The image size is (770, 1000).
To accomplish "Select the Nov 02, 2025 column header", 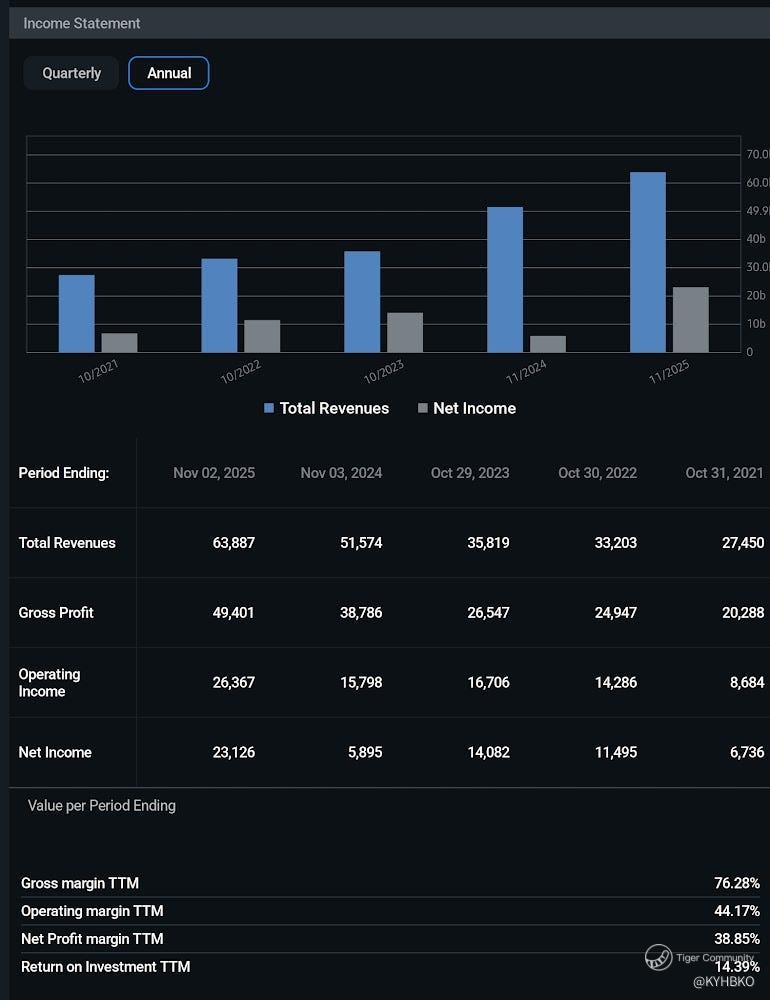I will tap(214, 473).
